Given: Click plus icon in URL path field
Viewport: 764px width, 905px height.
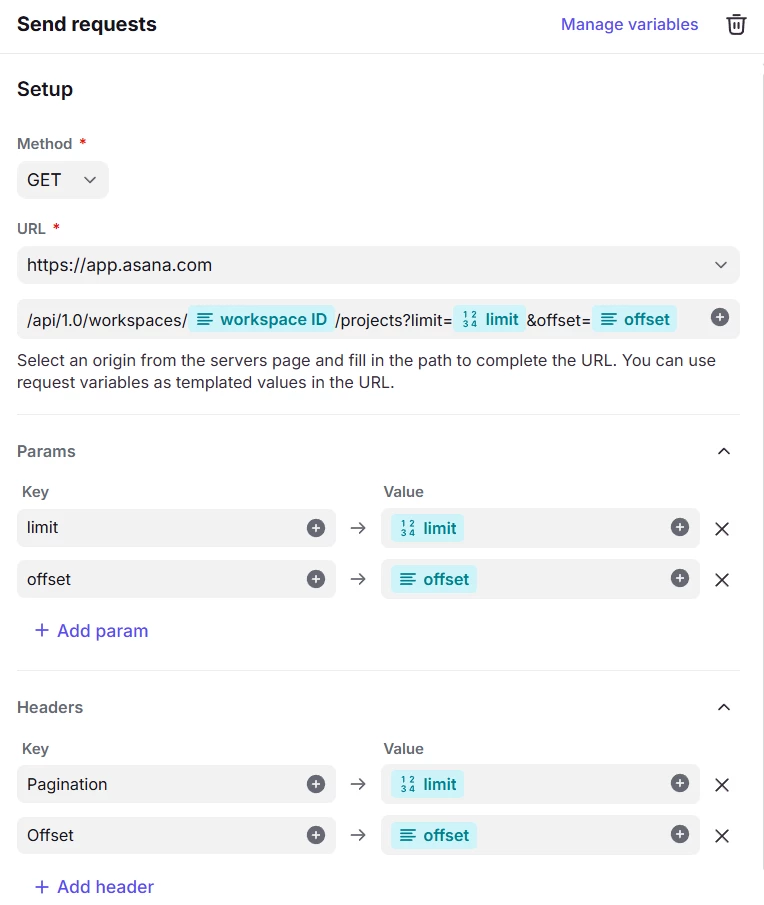Looking at the screenshot, I should point(720,318).
